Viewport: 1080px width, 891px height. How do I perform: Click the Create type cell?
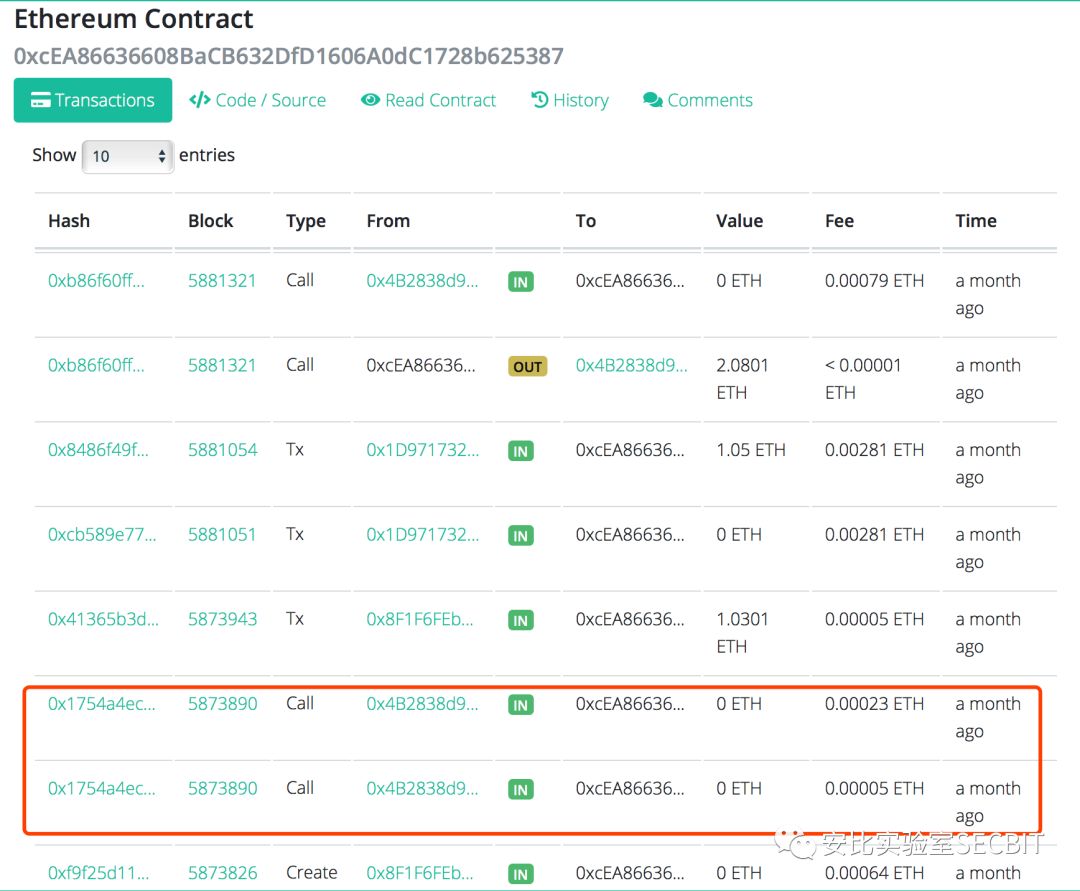point(311,873)
